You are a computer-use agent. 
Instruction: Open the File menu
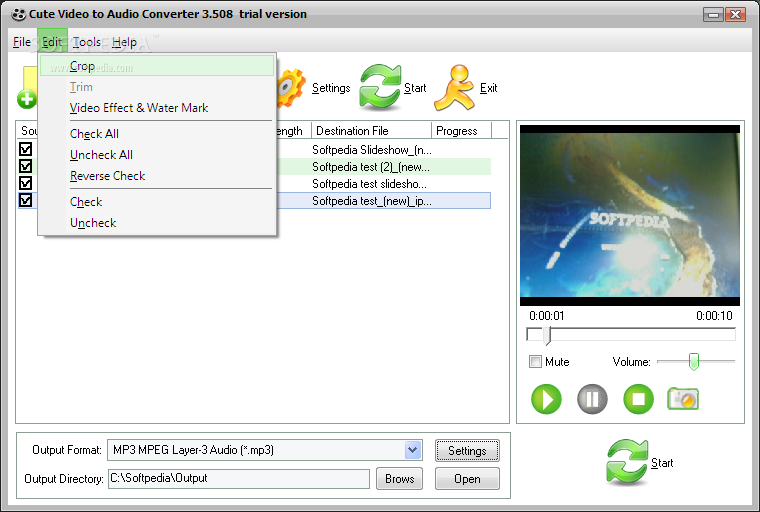coord(22,42)
